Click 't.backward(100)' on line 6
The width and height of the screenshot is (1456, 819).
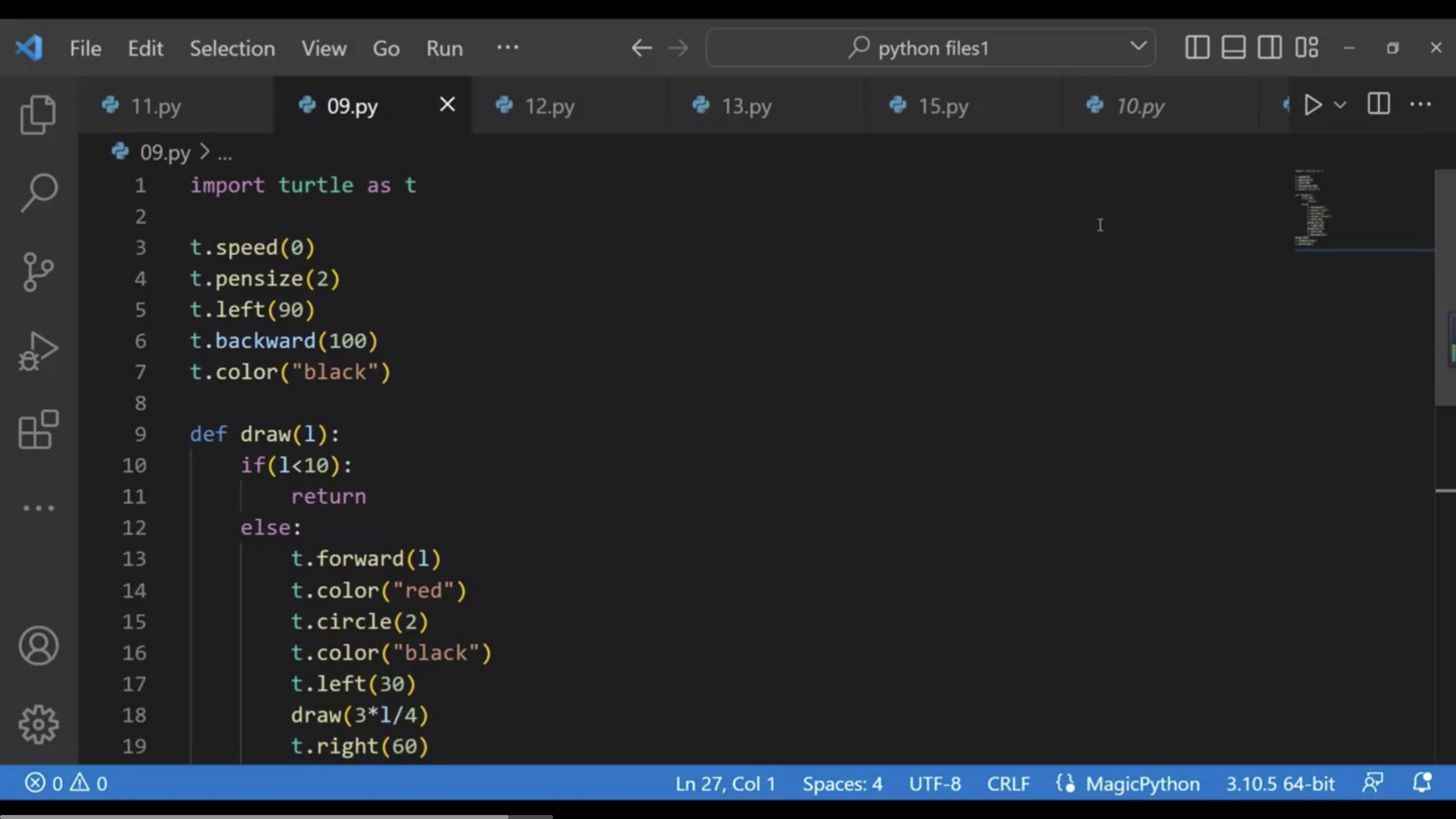coord(284,341)
